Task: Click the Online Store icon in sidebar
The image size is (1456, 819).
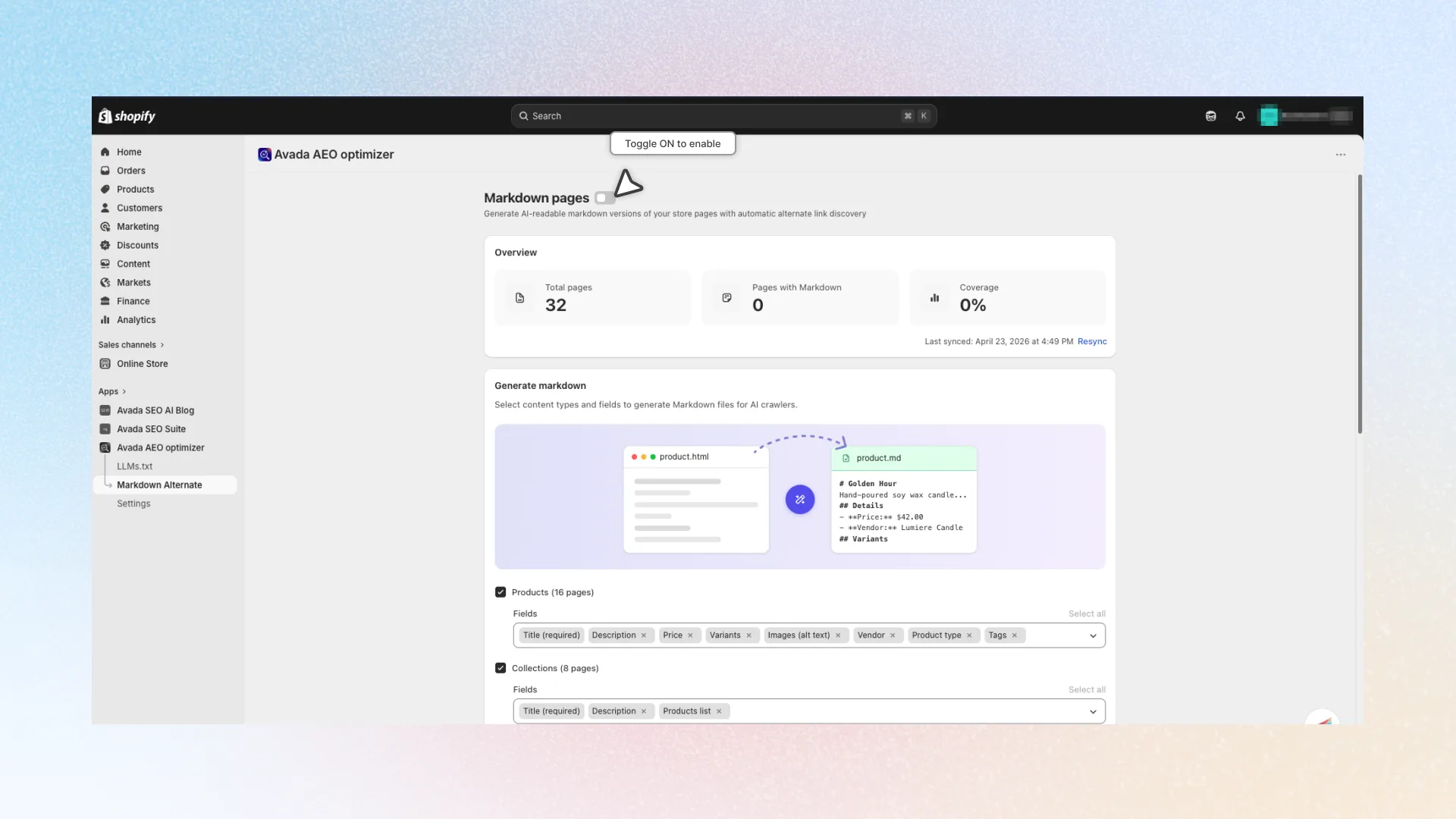Action: coord(105,364)
